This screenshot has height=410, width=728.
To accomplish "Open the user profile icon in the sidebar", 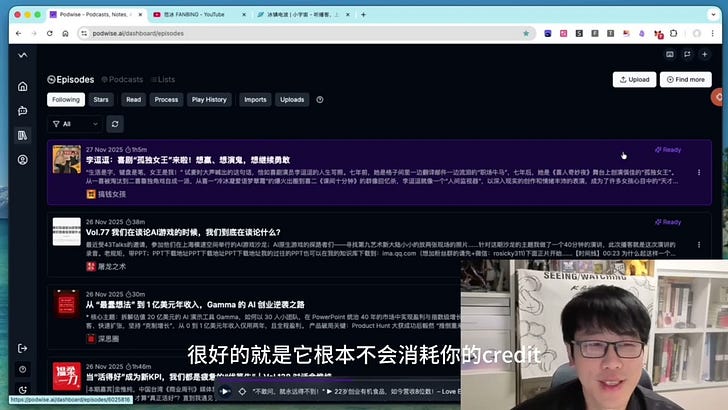I will pyautogui.click(x=22, y=160).
